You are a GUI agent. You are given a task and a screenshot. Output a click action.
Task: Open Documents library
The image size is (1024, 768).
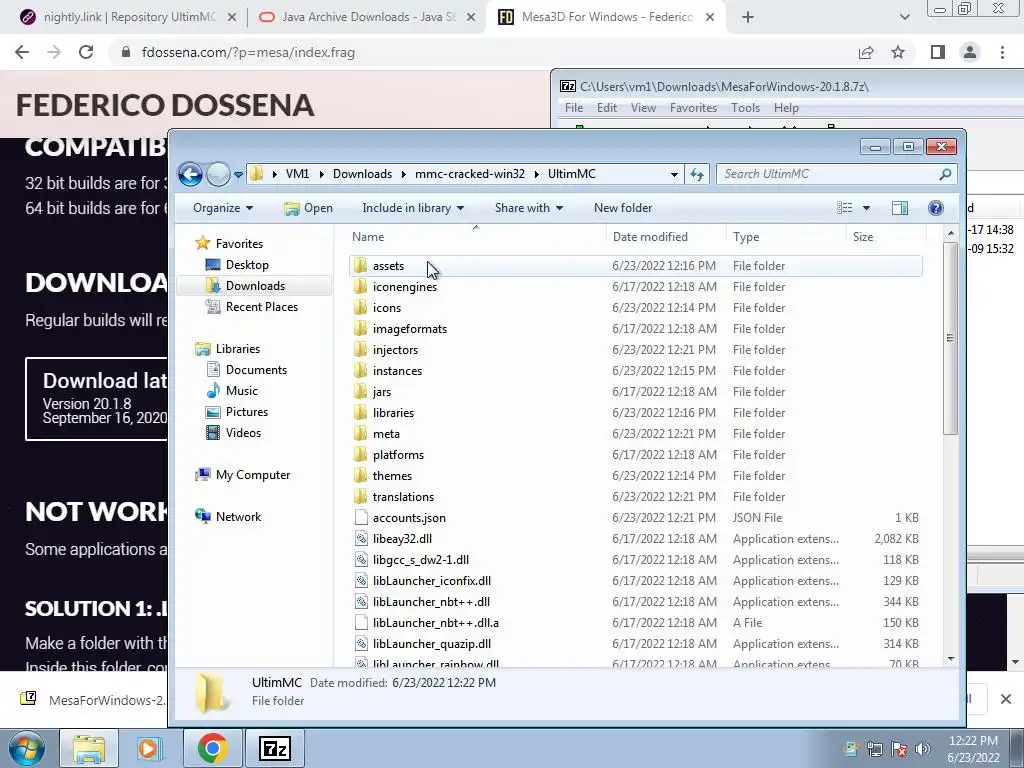[x=256, y=370]
